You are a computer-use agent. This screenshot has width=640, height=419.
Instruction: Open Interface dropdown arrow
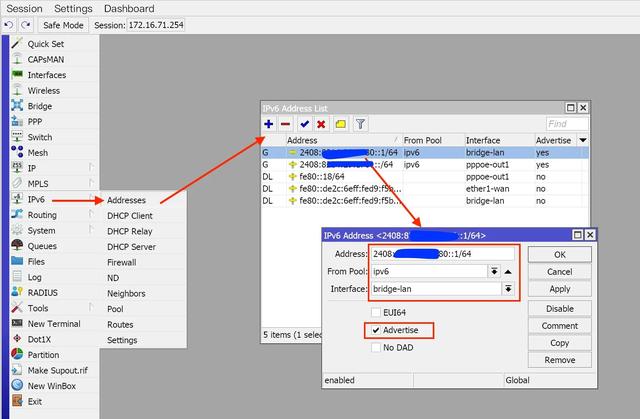508,289
